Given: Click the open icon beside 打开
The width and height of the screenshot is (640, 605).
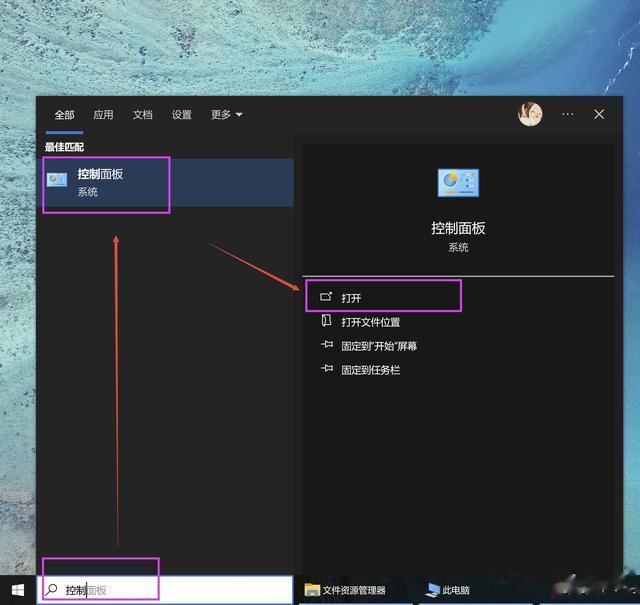Looking at the screenshot, I should click(326, 297).
